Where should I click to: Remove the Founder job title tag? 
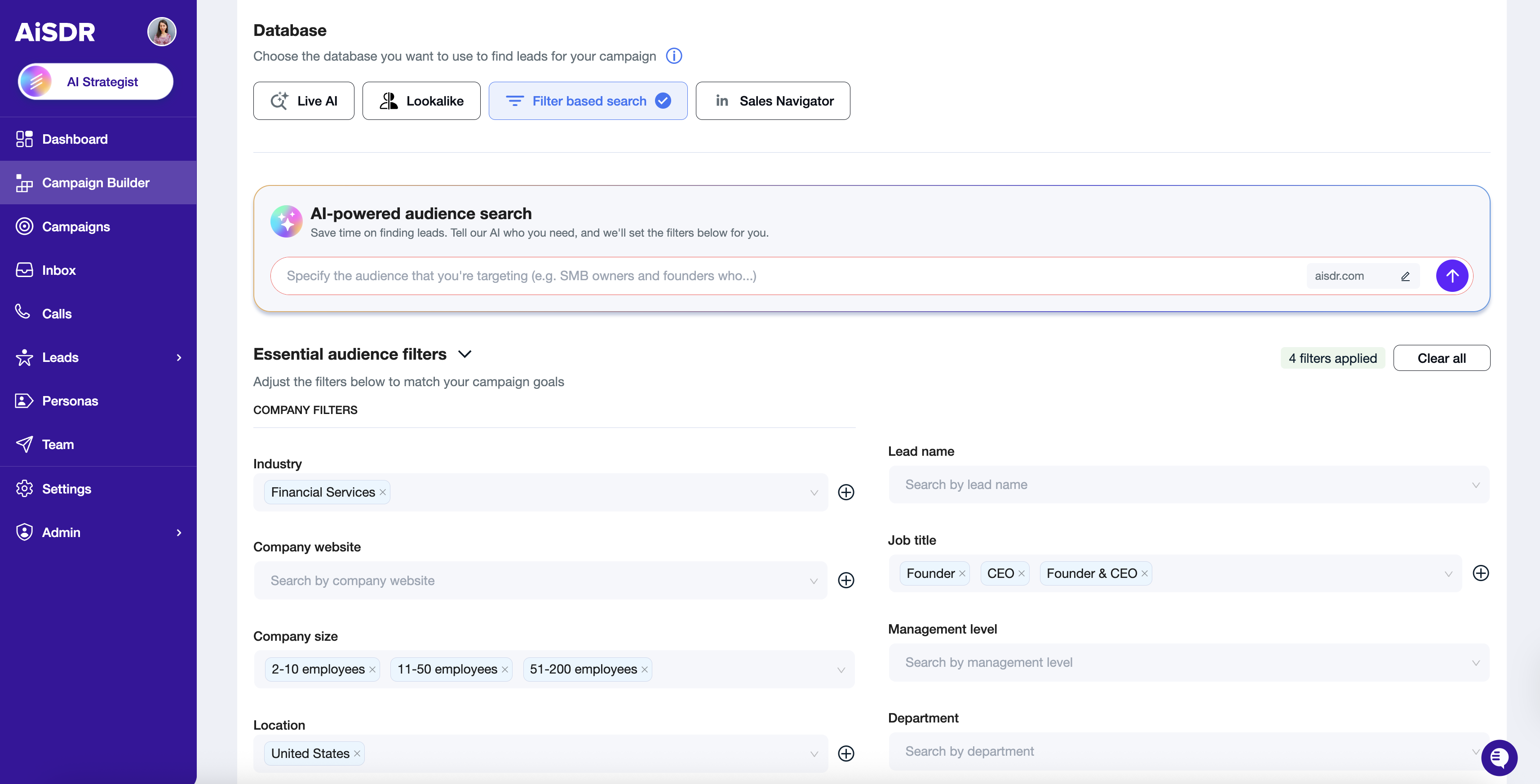[x=962, y=573]
